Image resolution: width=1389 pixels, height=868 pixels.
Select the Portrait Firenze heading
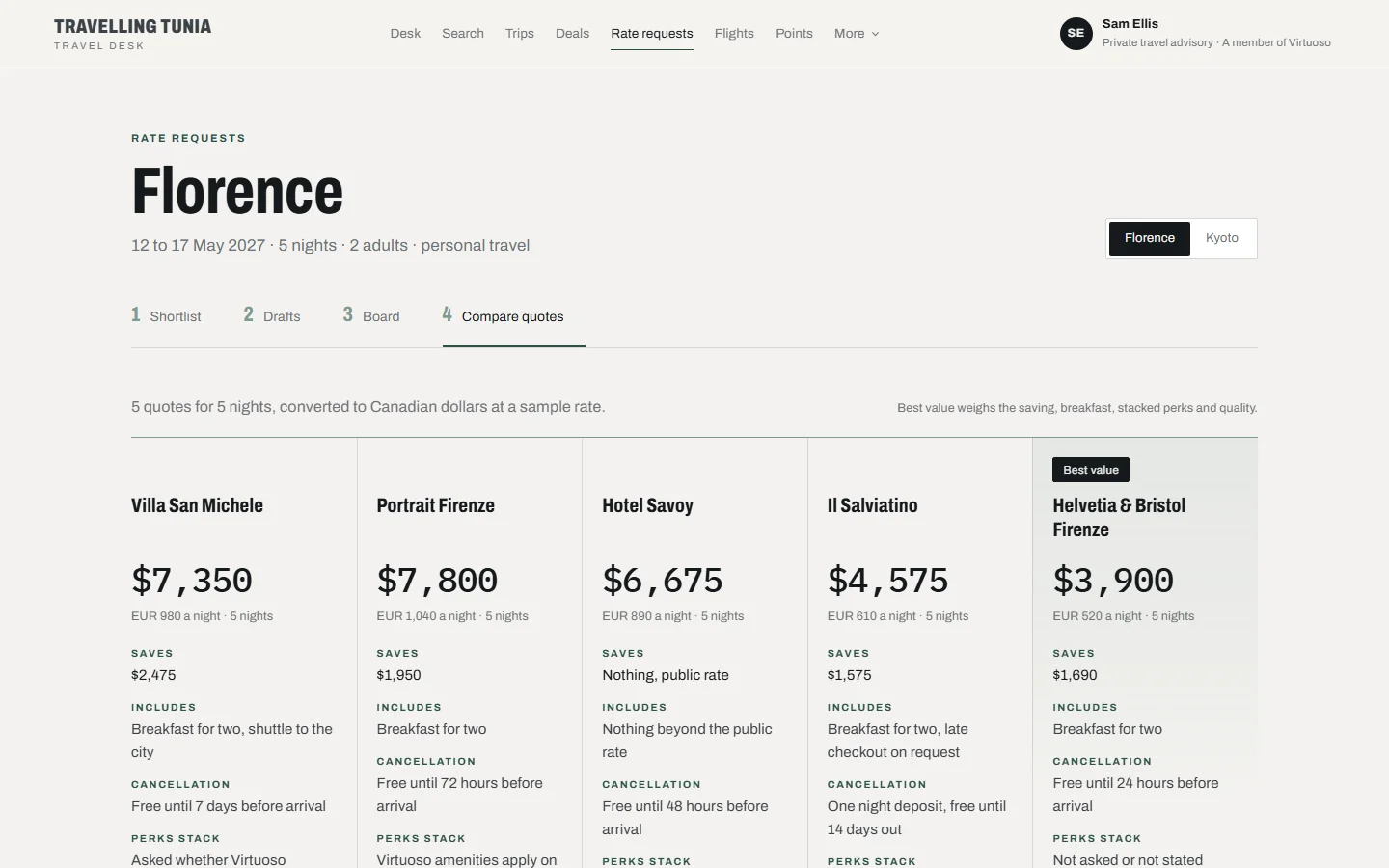(x=435, y=505)
